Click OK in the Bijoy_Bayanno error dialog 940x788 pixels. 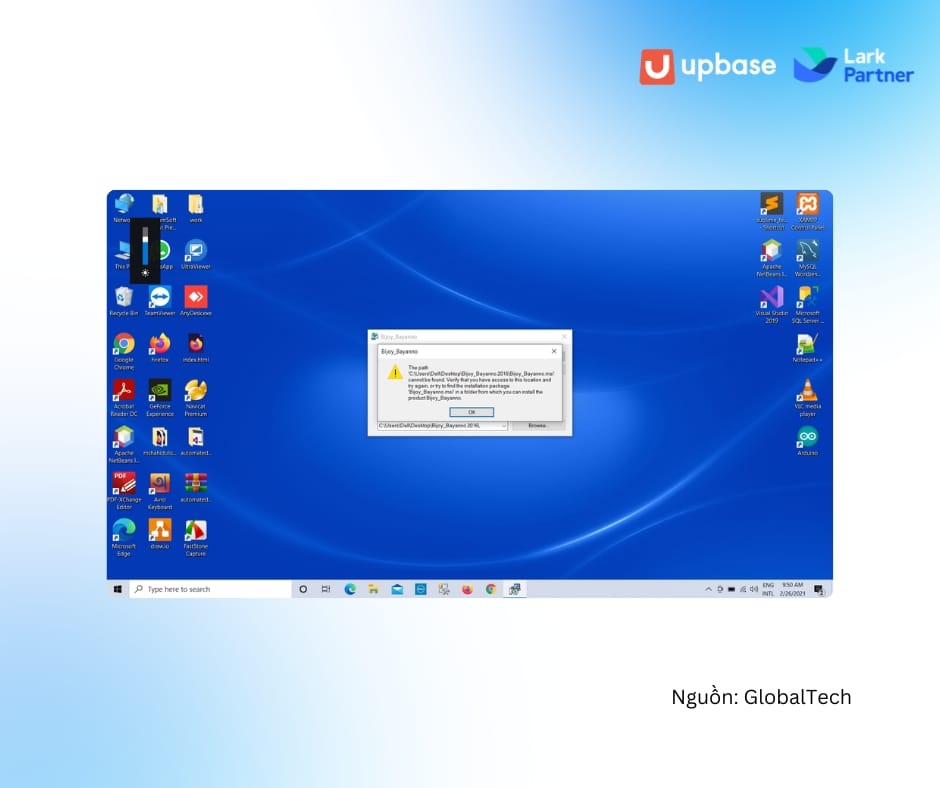click(x=472, y=412)
